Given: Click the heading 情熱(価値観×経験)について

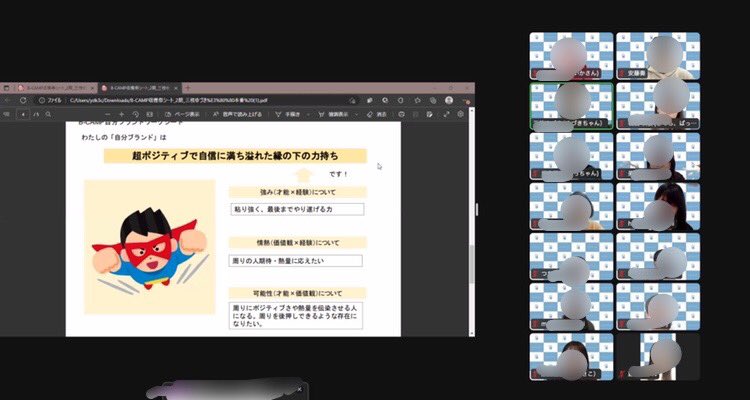Looking at the screenshot, I should point(298,243).
